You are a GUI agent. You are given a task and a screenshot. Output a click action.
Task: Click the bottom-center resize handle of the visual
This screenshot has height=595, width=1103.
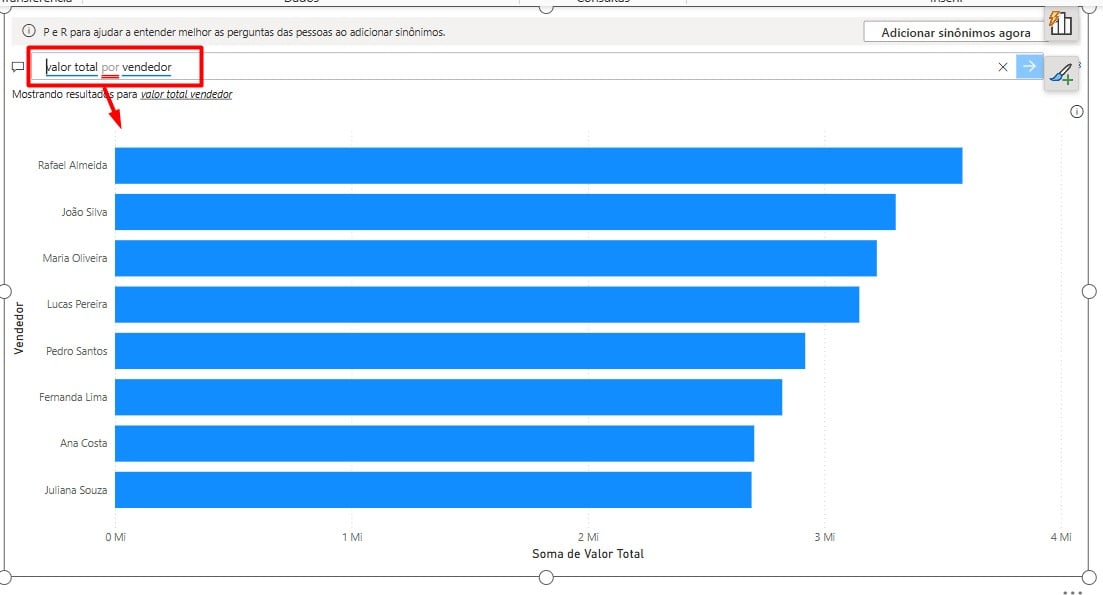(546, 577)
